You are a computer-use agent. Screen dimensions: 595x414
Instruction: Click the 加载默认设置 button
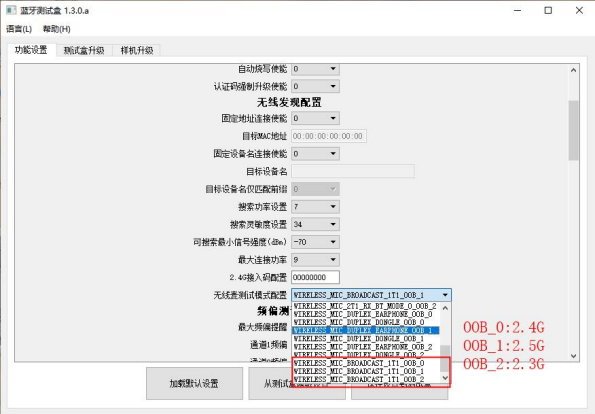pyautogui.click(x=194, y=383)
